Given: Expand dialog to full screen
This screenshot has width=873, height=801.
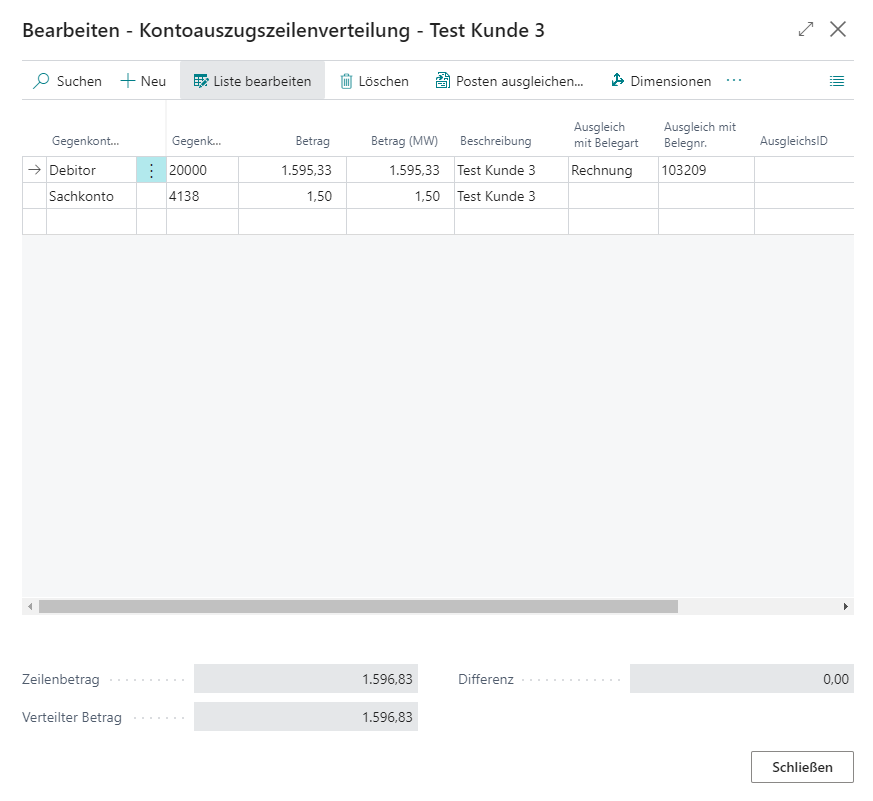Looking at the screenshot, I should coord(806,29).
